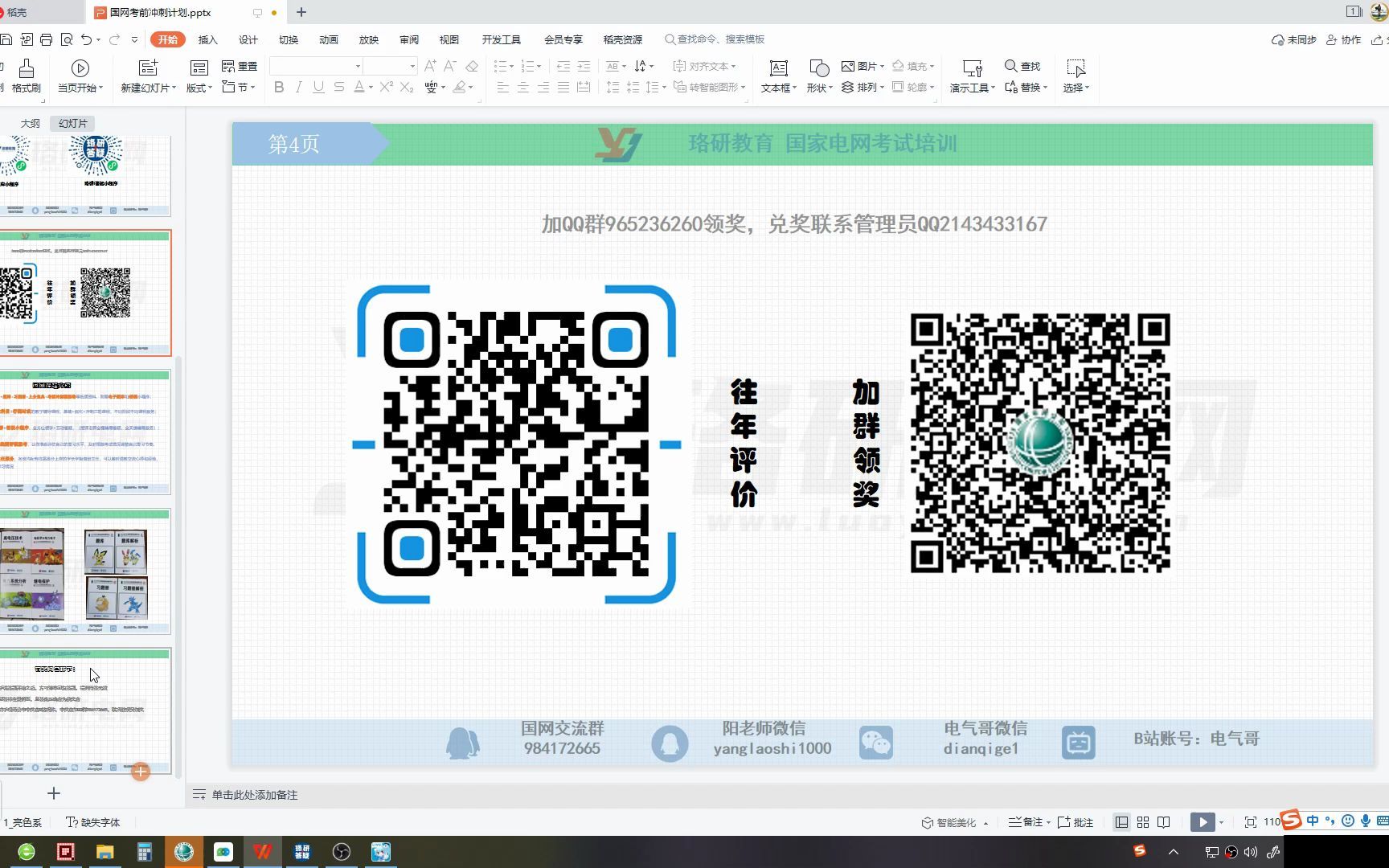Toggle strikethrough formatting

339,87
